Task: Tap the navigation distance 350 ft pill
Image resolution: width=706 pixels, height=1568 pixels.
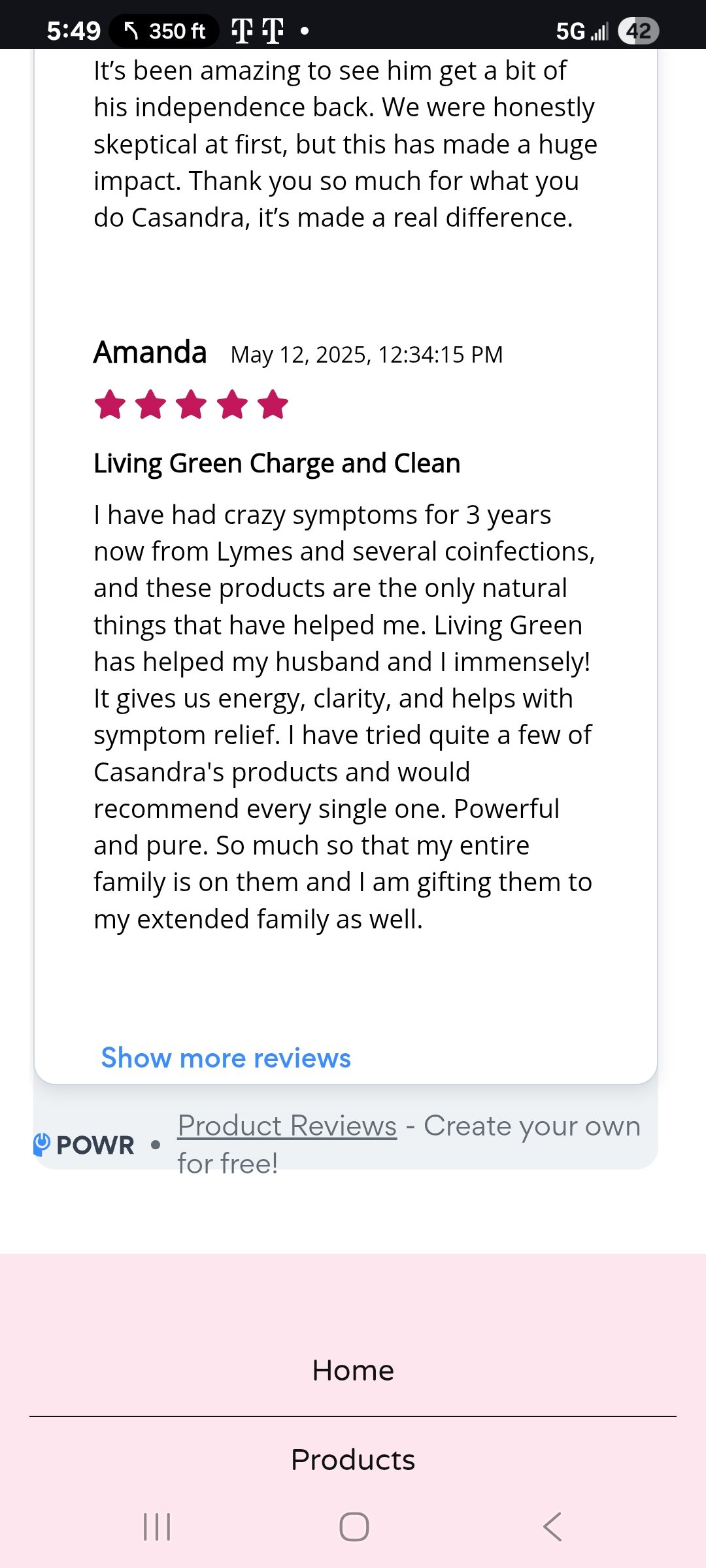Action: [x=164, y=31]
